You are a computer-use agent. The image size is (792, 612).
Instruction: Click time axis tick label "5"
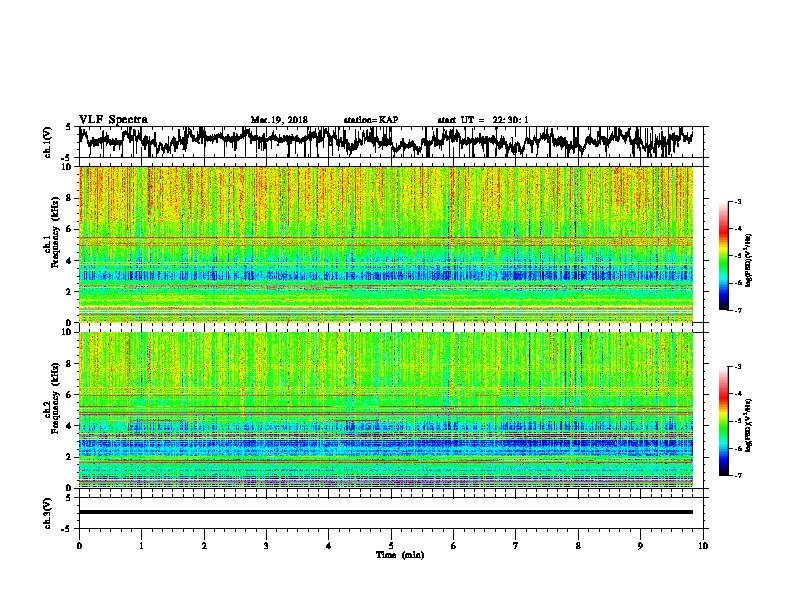click(391, 546)
